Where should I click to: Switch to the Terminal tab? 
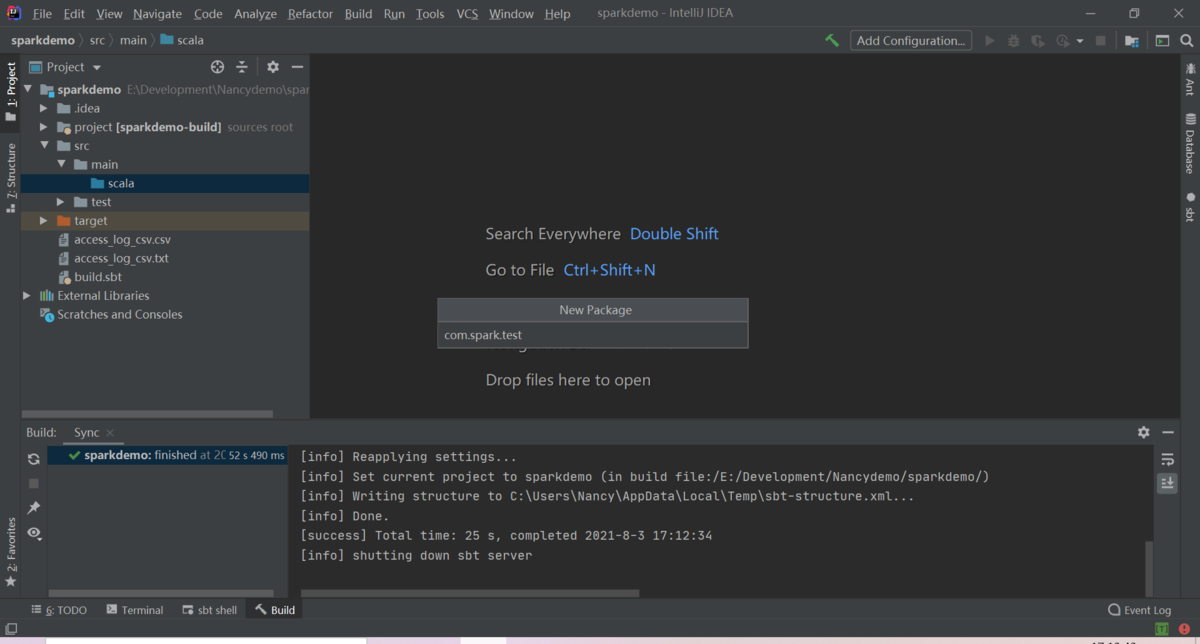point(135,610)
